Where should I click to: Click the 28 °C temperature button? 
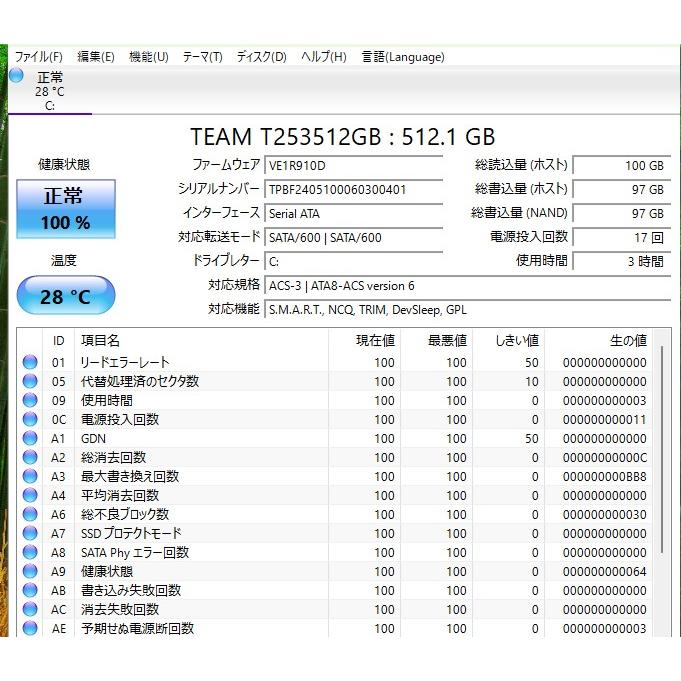coord(66,297)
